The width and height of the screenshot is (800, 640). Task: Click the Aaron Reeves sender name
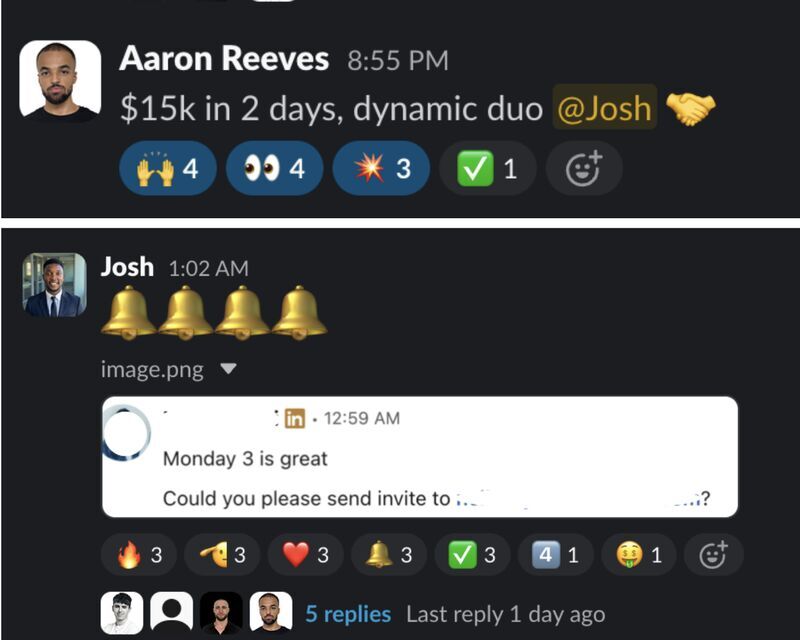click(x=224, y=59)
